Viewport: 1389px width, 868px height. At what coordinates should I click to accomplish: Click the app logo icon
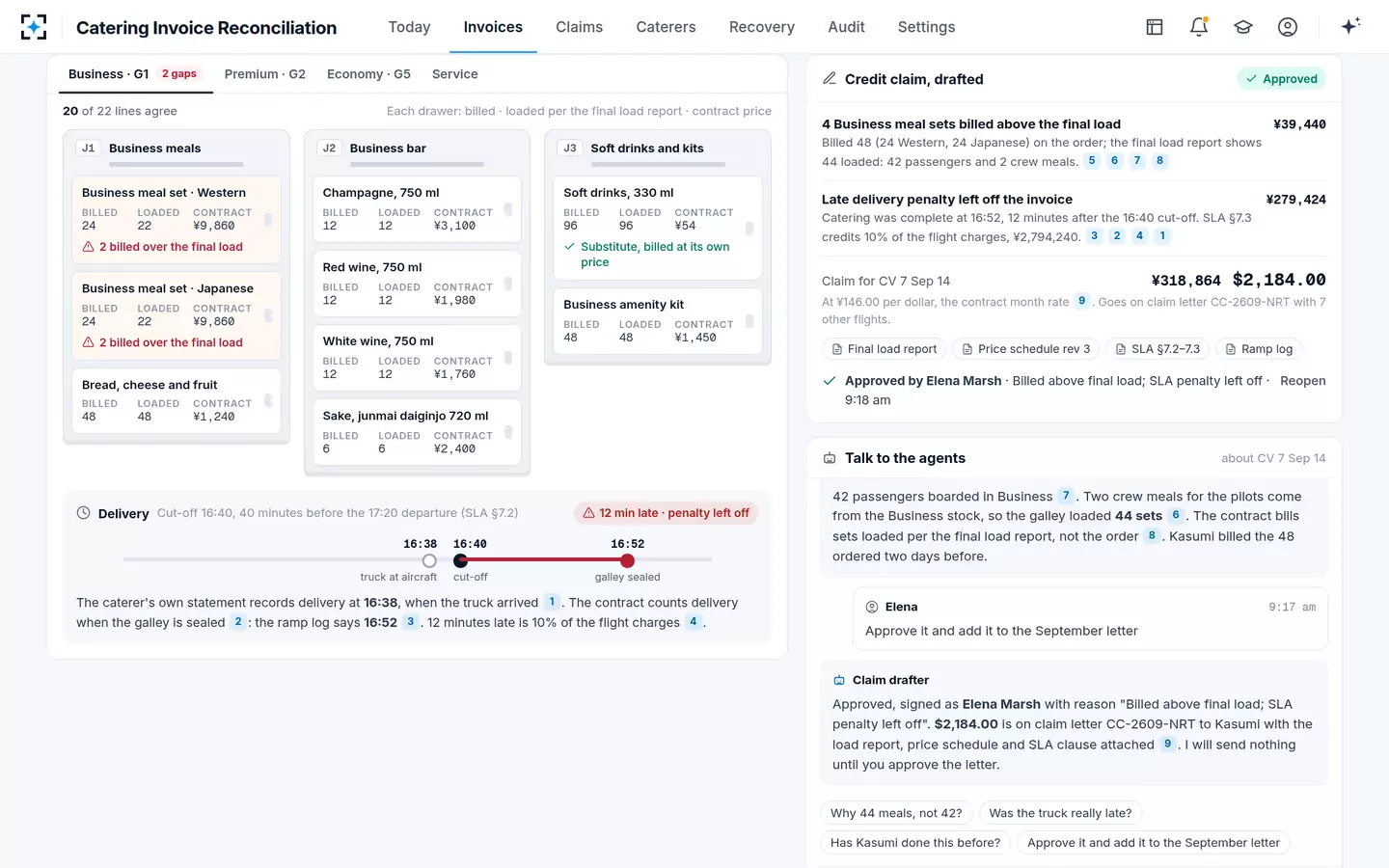coord(34,27)
